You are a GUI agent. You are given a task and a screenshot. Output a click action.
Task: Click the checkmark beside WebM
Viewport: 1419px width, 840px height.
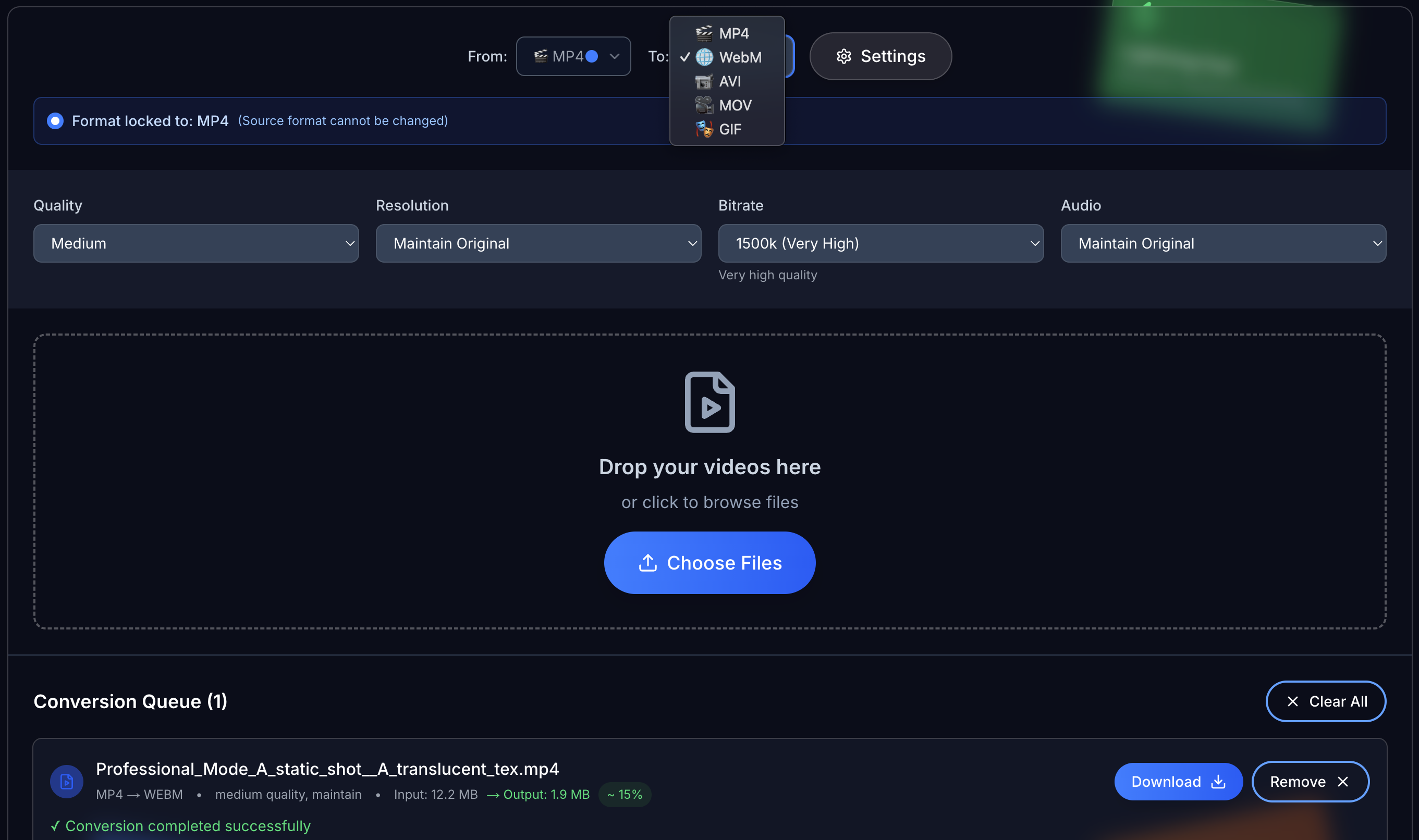pos(684,57)
